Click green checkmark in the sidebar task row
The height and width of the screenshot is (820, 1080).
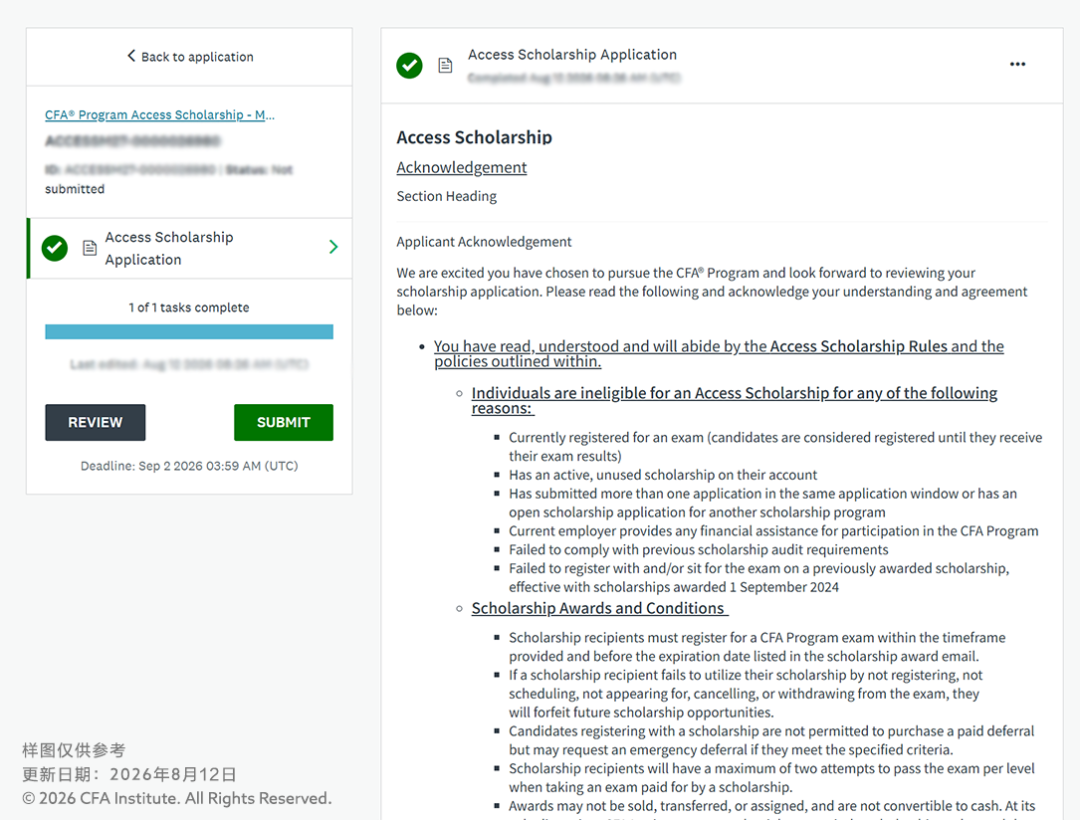pos(54,248)
